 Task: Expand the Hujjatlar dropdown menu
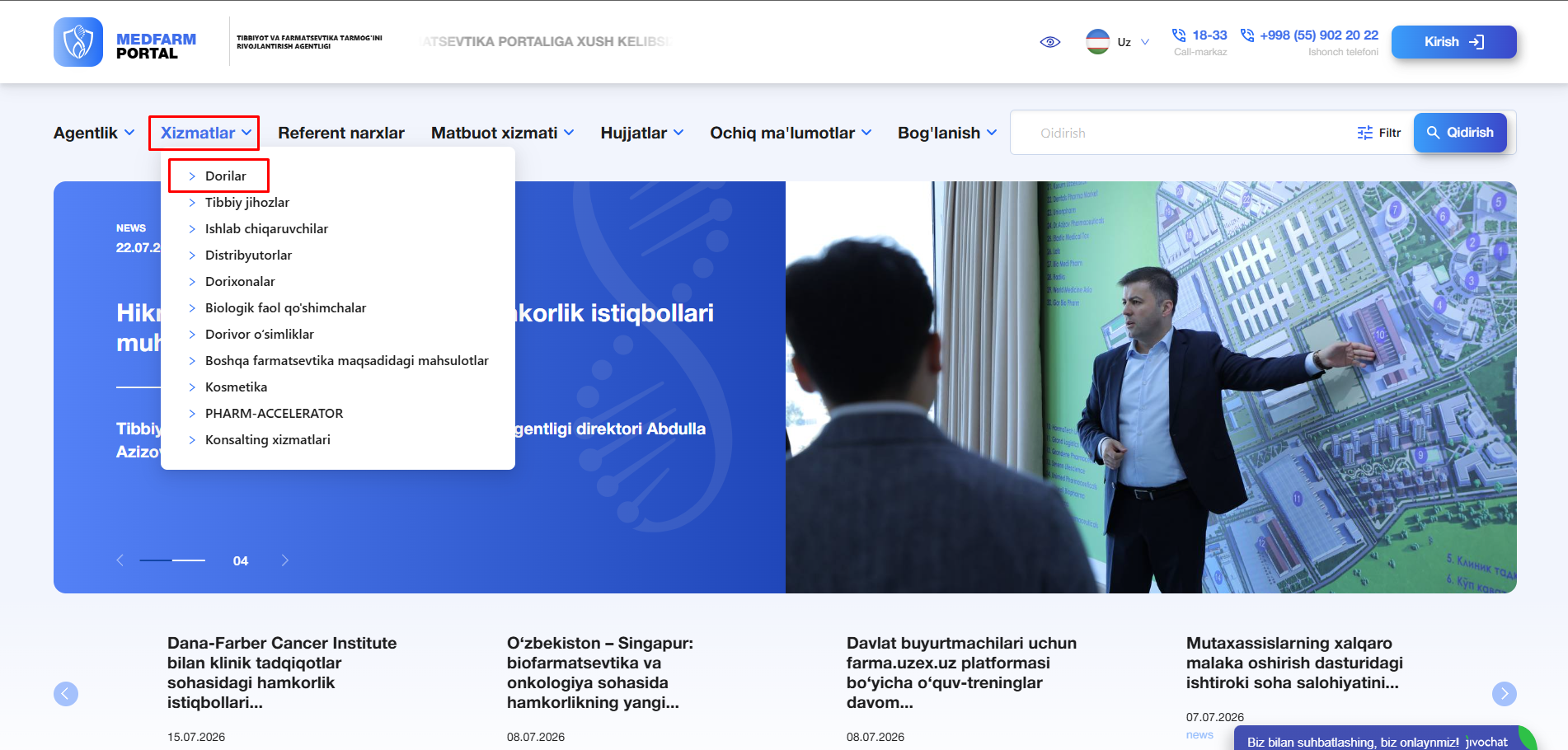(642, 133)
